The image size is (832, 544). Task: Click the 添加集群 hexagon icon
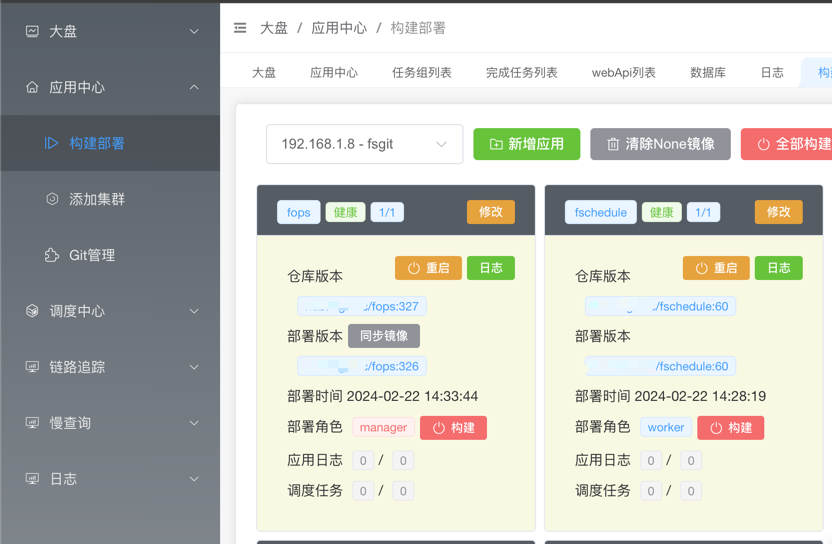tap(52, 199)
